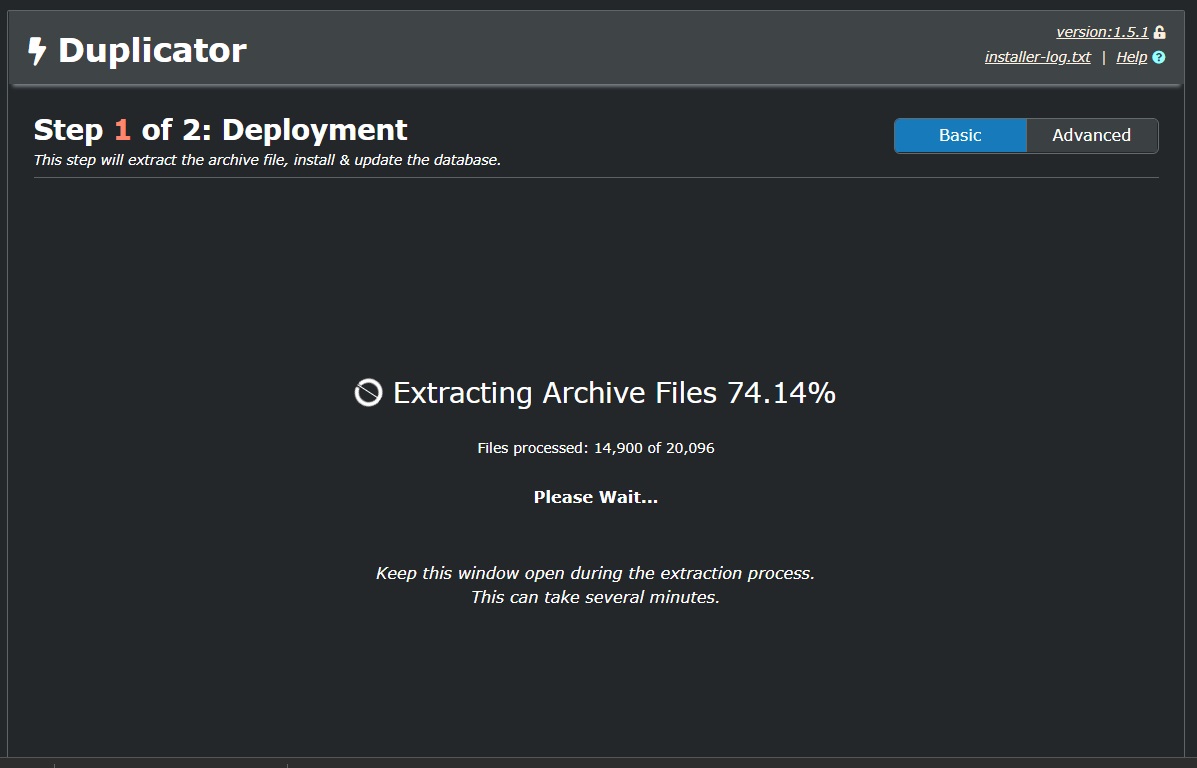Click the red step number 1
The image size is (1197, 768).
(x=122, y=130)
